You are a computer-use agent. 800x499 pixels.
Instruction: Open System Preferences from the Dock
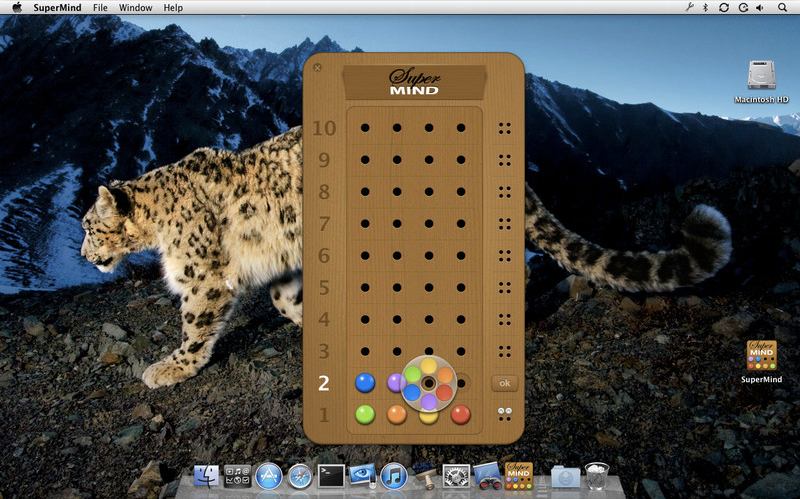pos(456,477)
